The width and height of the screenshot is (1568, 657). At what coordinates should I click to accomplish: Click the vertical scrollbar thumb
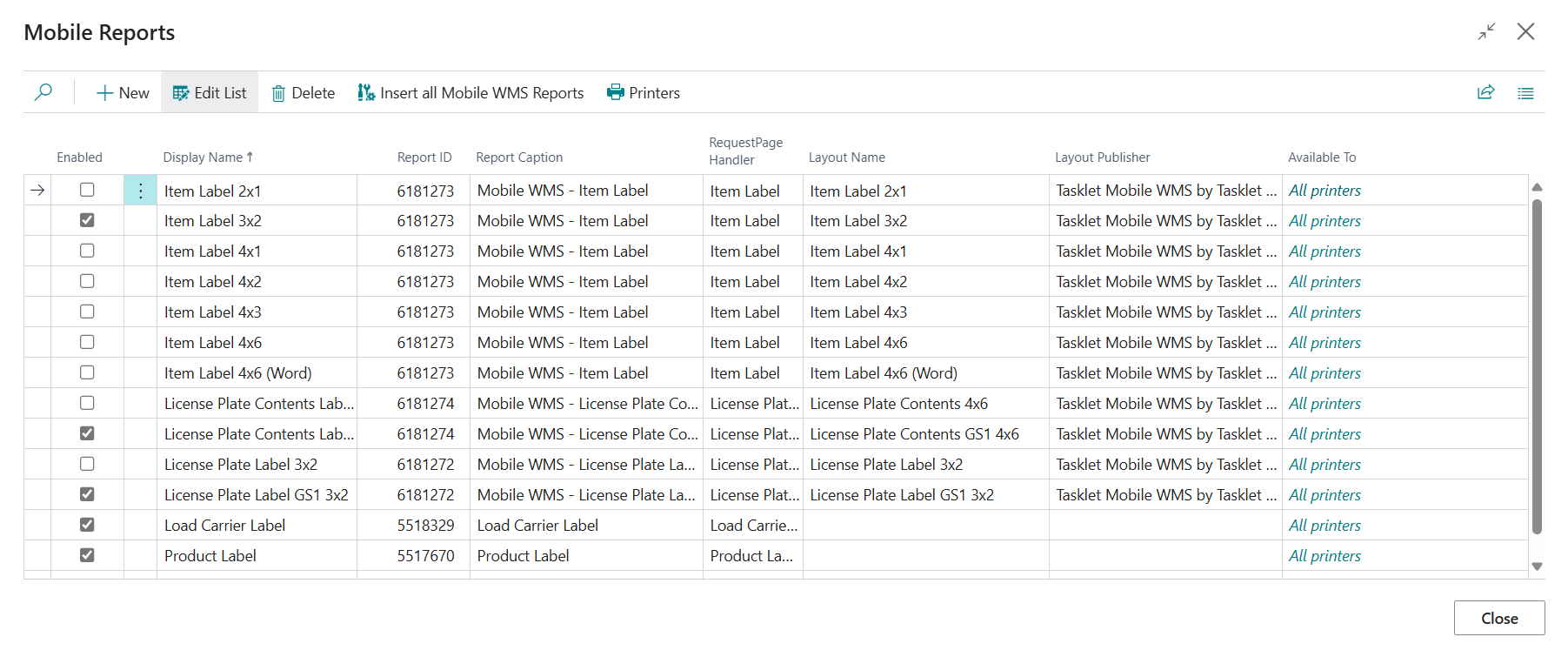pos(1537,366)
